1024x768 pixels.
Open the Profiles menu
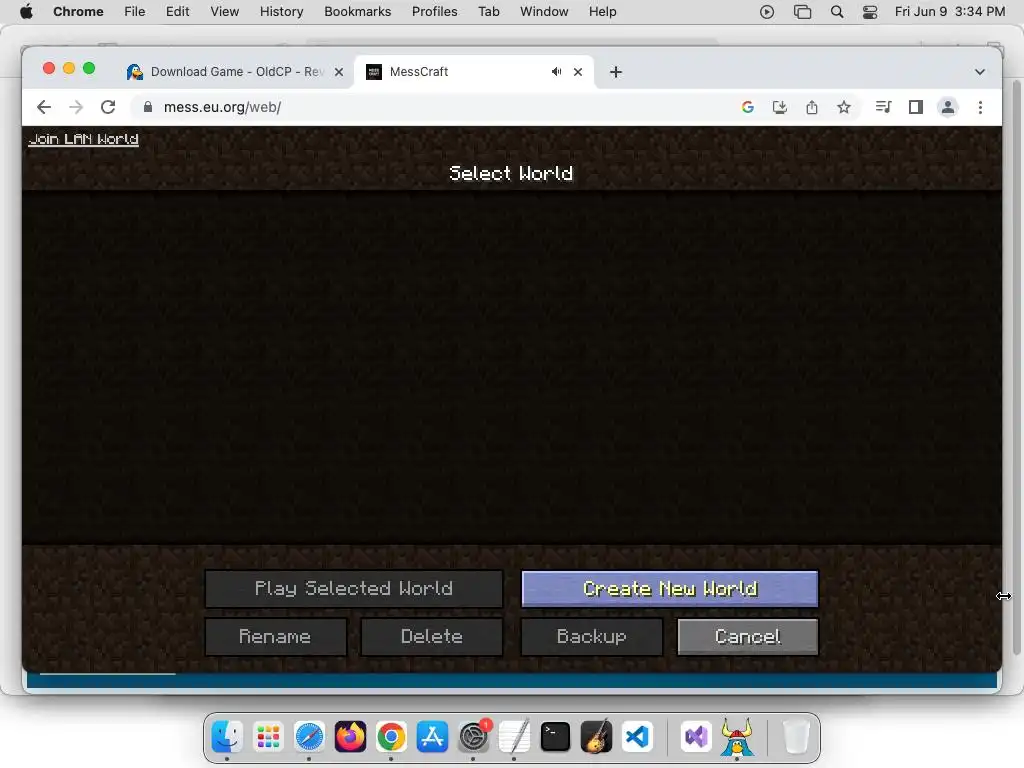pos(435,12)
